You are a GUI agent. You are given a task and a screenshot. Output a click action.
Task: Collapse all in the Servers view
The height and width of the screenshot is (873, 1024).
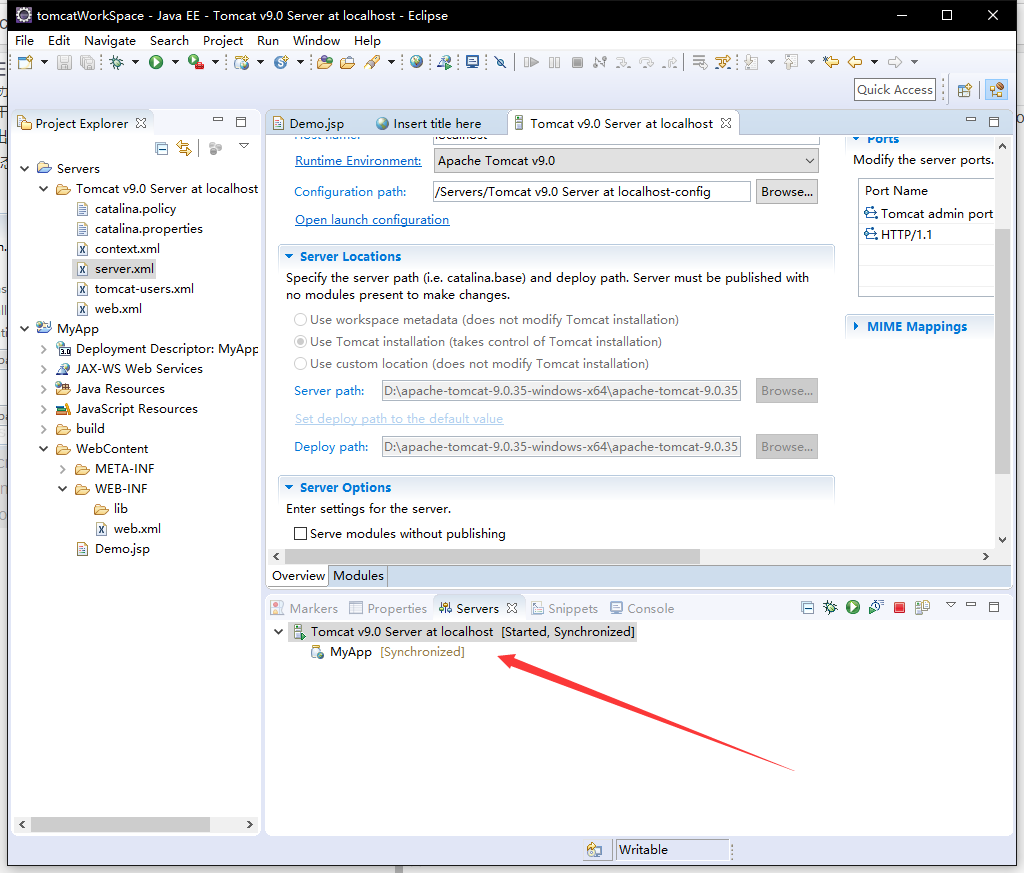pos(807,608)
